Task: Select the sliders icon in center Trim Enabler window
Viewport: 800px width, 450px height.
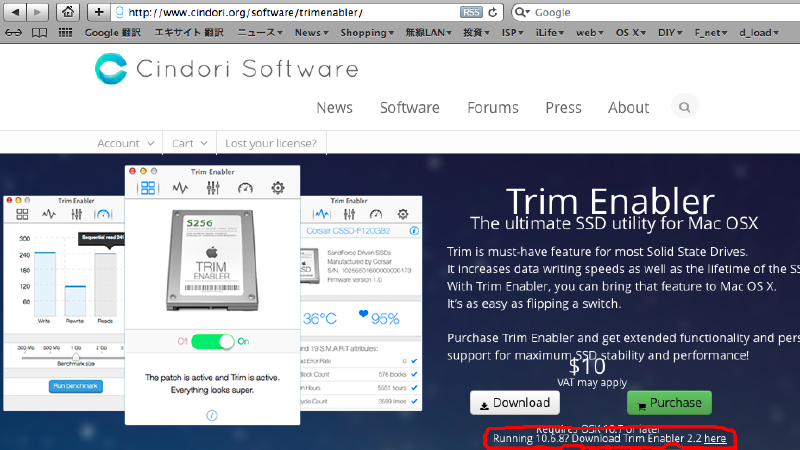Action: tap(213, 188)
